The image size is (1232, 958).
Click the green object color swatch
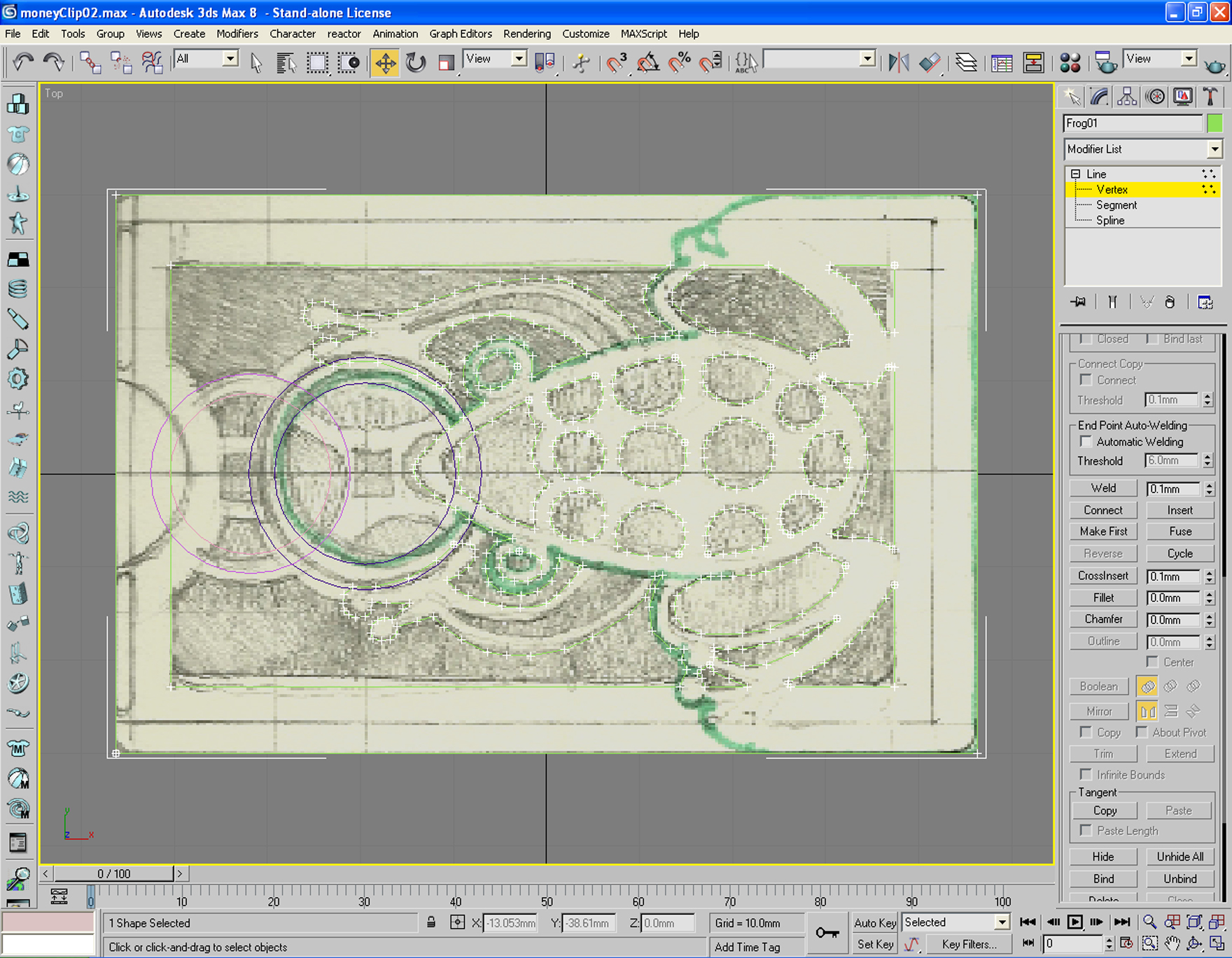coord(1214,123)
